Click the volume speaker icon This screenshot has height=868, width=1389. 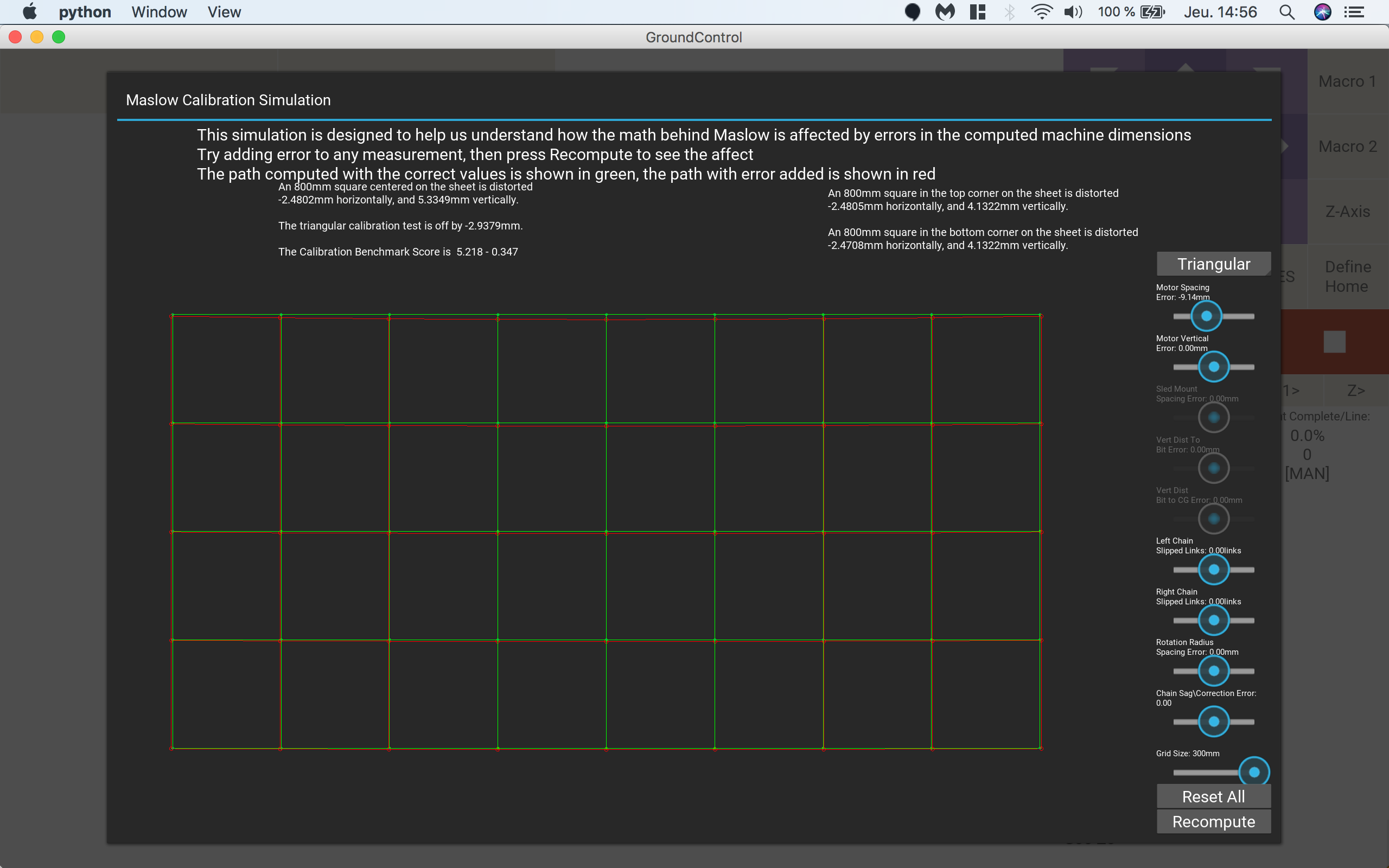coord(1072,12)
